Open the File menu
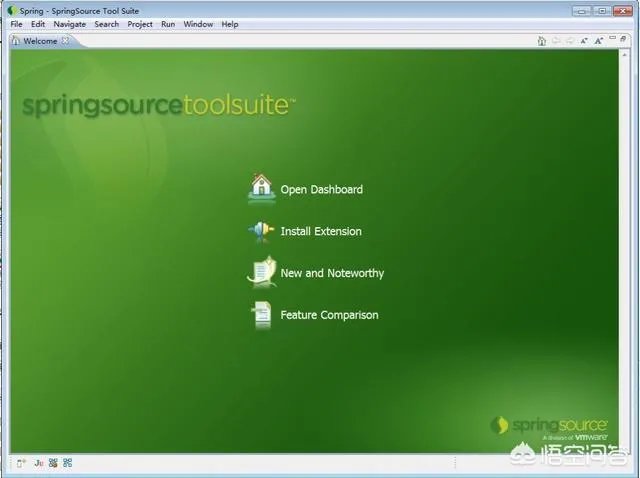The width and height of the screenshot is (640, 478). click(x=16, y=24)
